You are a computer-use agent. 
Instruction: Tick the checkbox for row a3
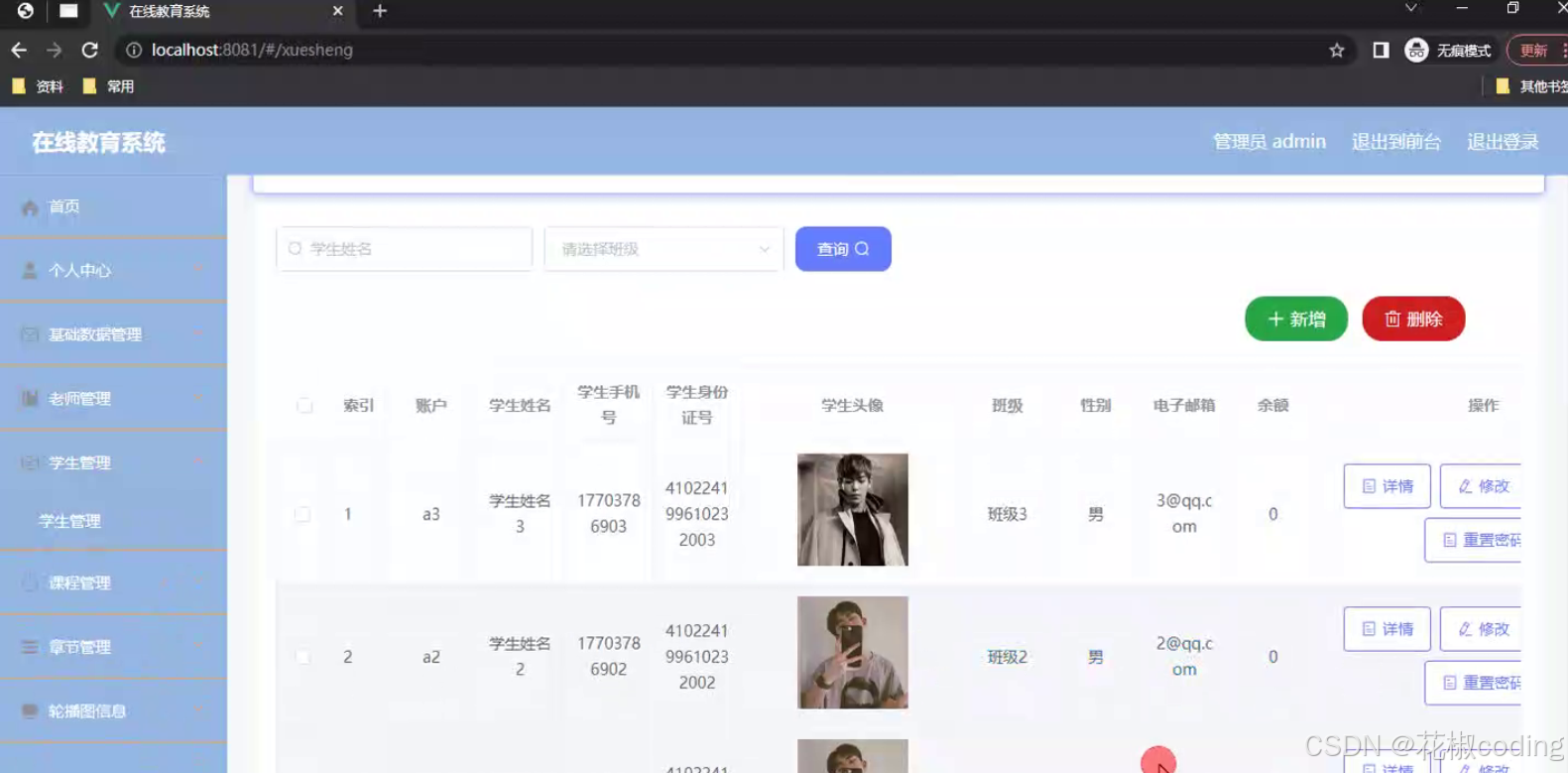pos(302,514)
